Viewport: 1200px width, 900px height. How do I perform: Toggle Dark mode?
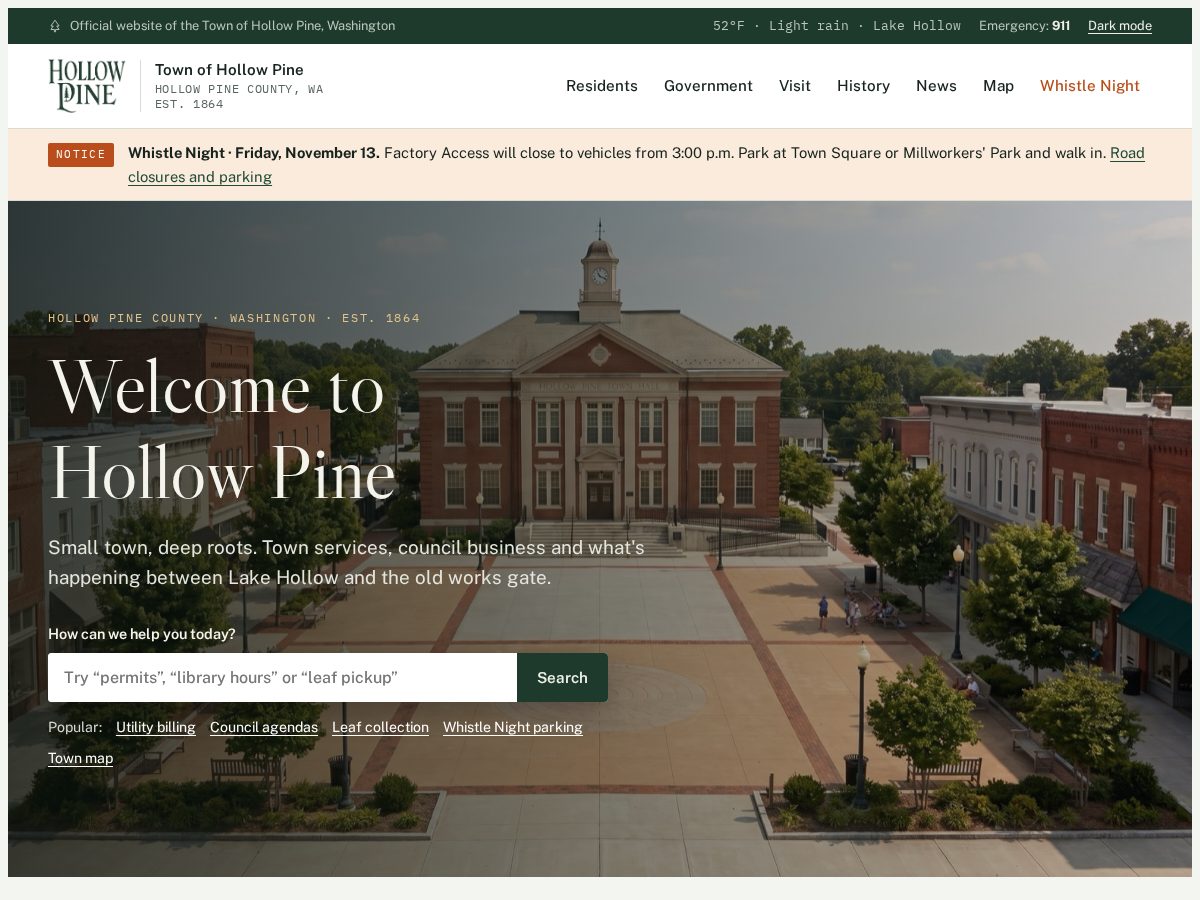click(1119, 26)
